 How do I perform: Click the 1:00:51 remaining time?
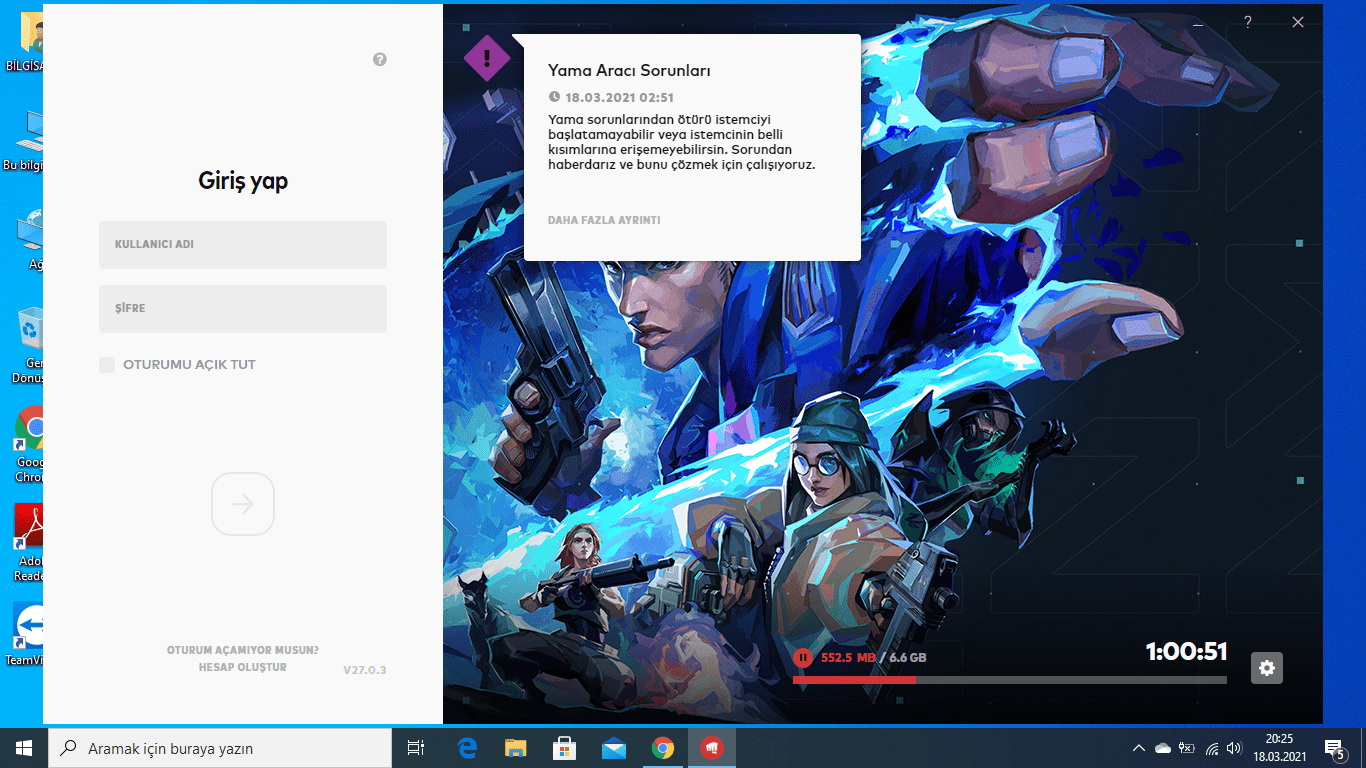pos(1186,652)
